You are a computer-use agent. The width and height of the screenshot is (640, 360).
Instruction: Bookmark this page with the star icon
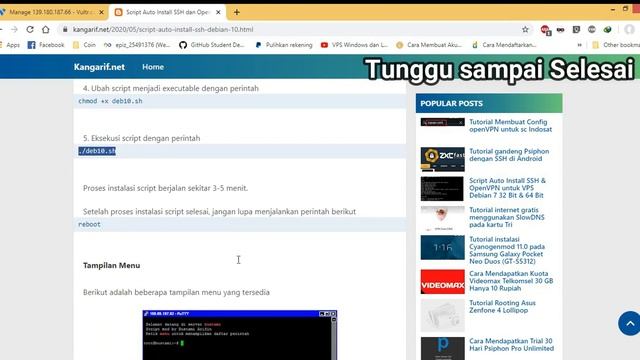(x=525, y=29)
